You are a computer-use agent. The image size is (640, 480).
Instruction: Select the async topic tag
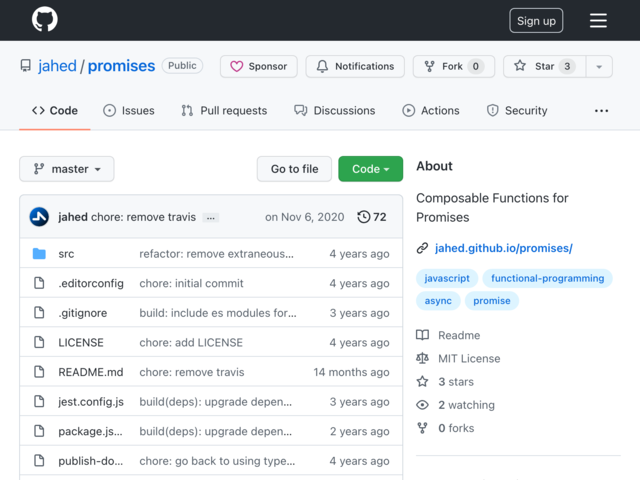pos(438,301)
